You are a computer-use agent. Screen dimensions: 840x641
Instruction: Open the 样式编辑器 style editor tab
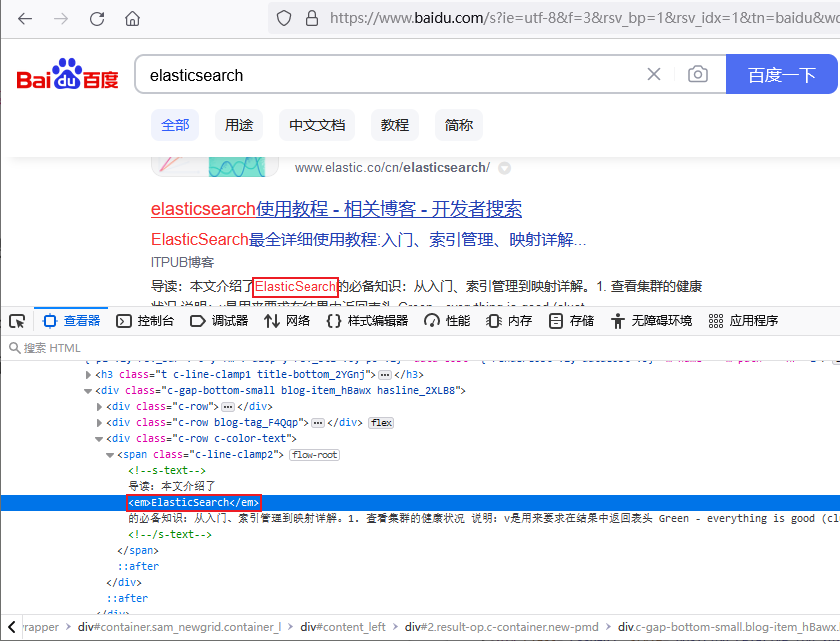coord(368,321)
